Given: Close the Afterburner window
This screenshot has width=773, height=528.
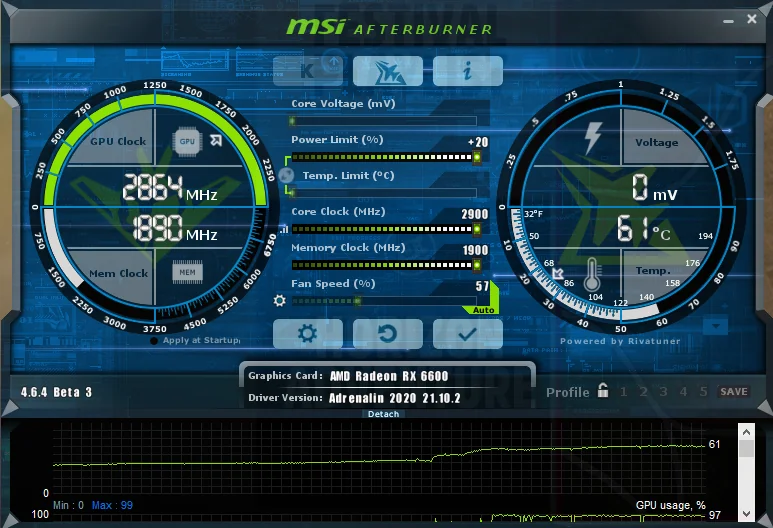Looking at the screenshot, I should pyautogui.click(x=752, y=19).
